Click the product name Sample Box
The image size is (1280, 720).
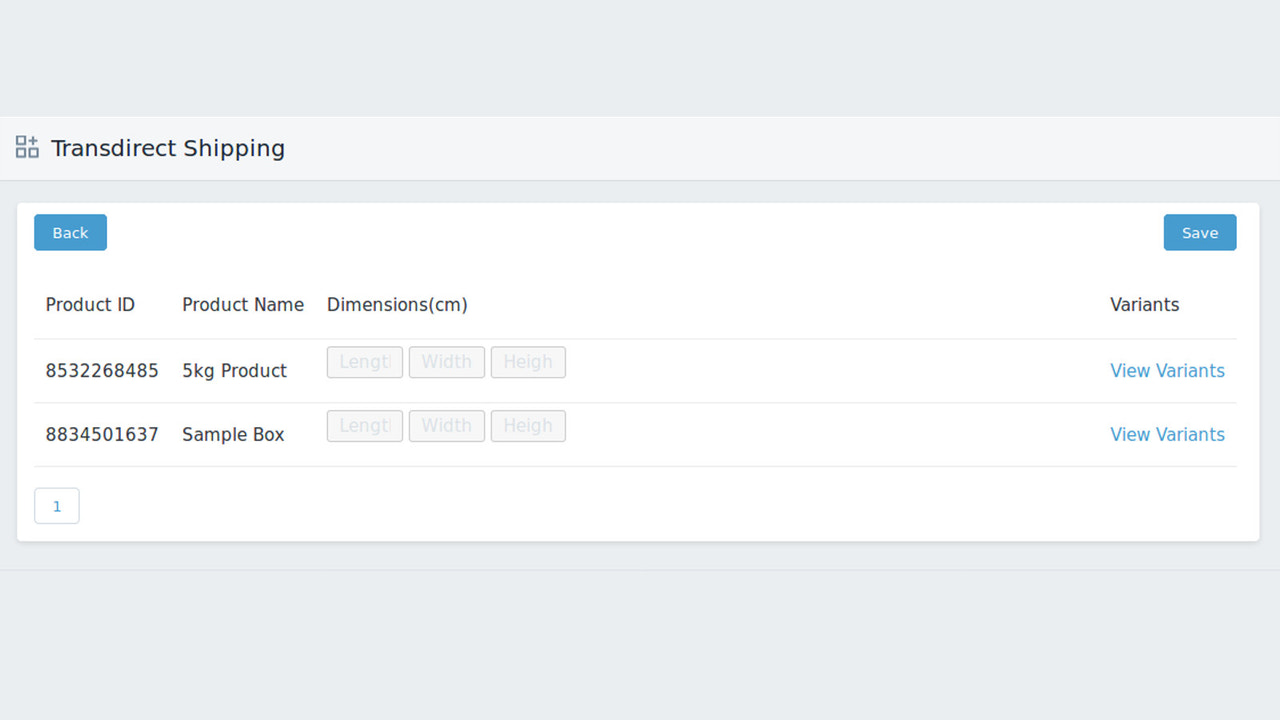(x=233, y=434)
